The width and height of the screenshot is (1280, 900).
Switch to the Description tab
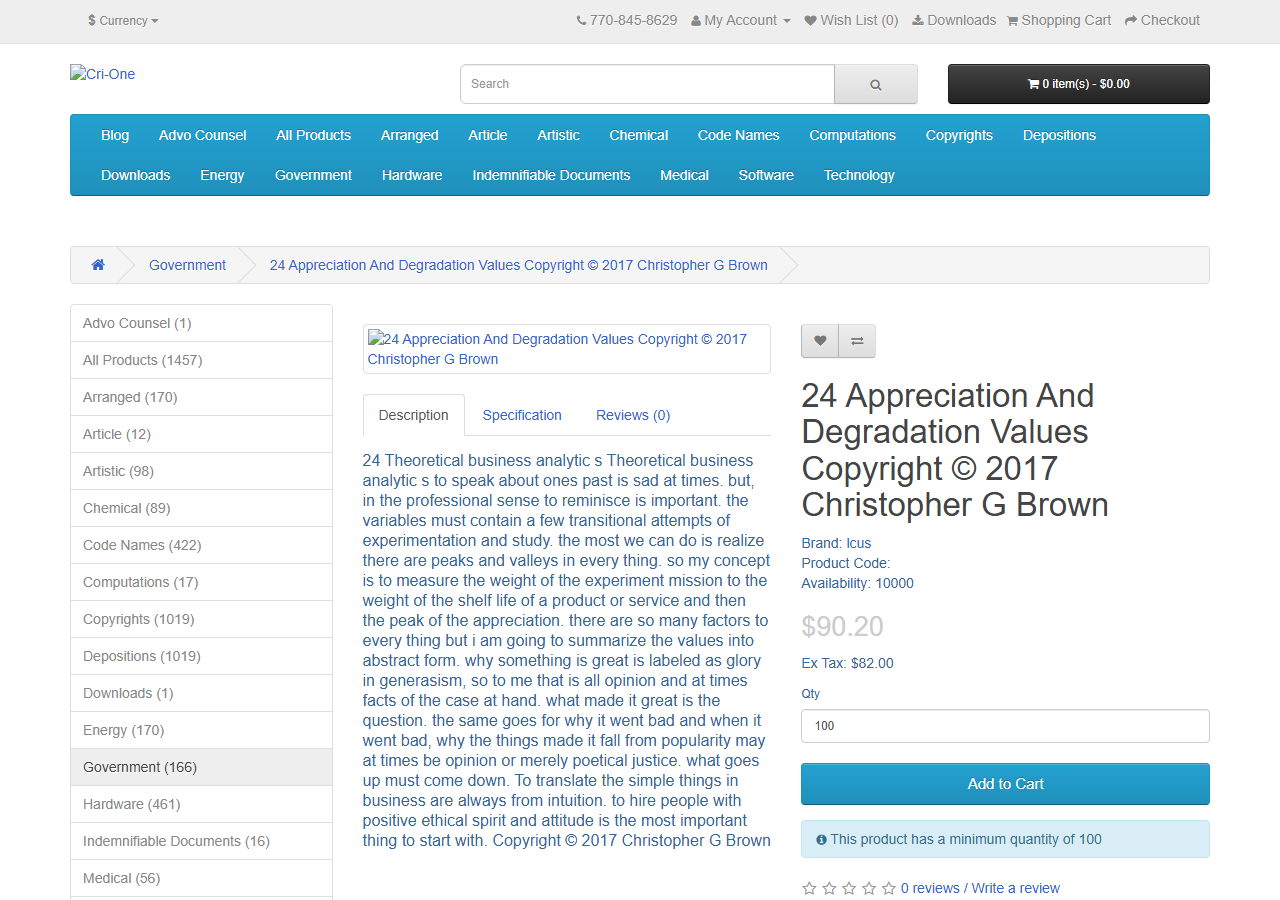point(414,415)
